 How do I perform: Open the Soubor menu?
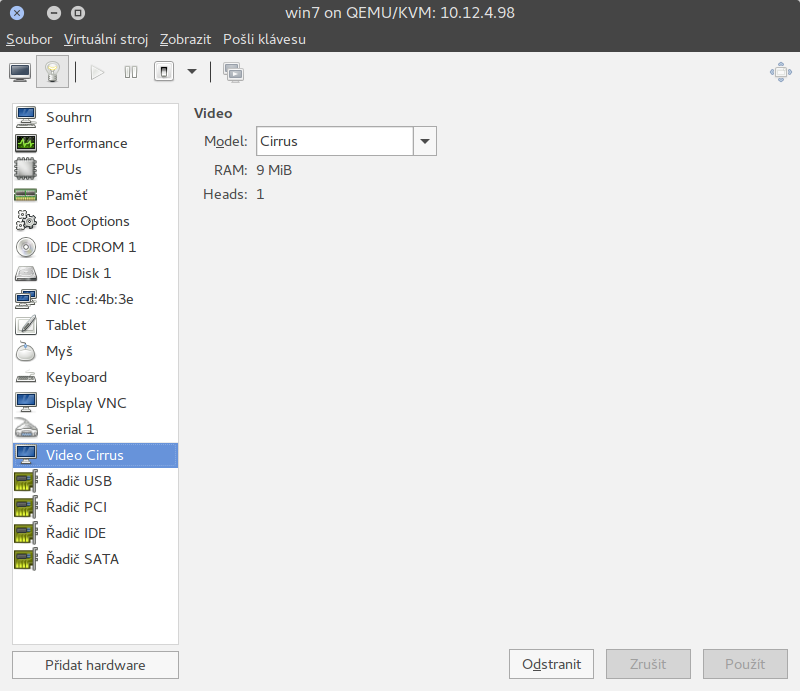click(x=29, y=39)
